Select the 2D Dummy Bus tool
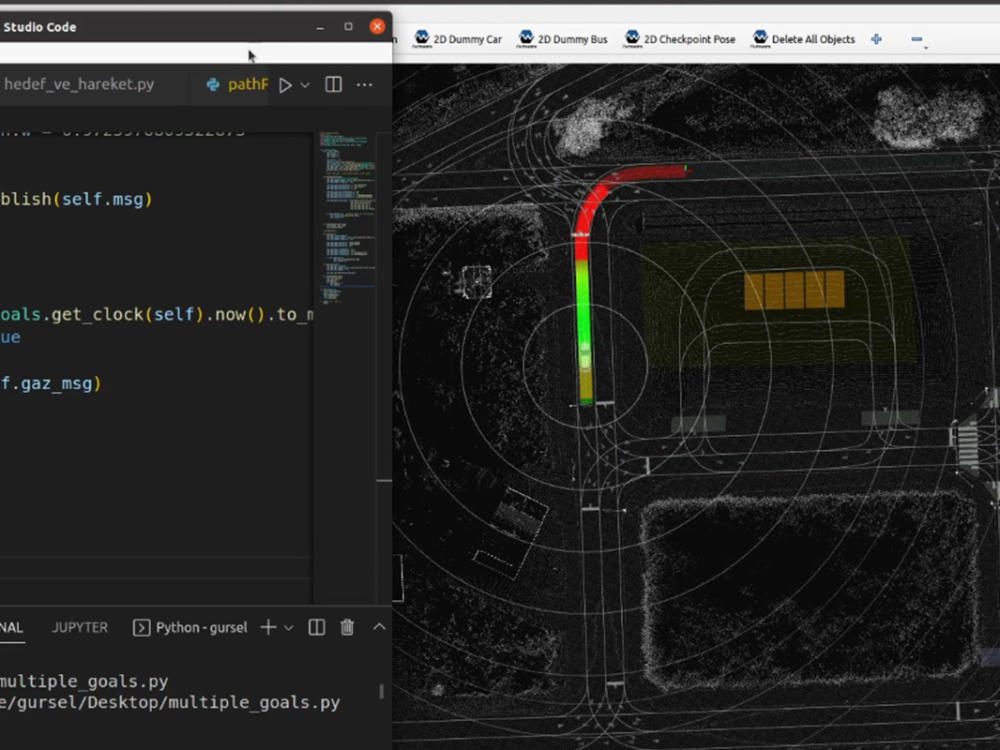Image resolution: width=1000 pixels, height=750 pixels. coord(562,39)
